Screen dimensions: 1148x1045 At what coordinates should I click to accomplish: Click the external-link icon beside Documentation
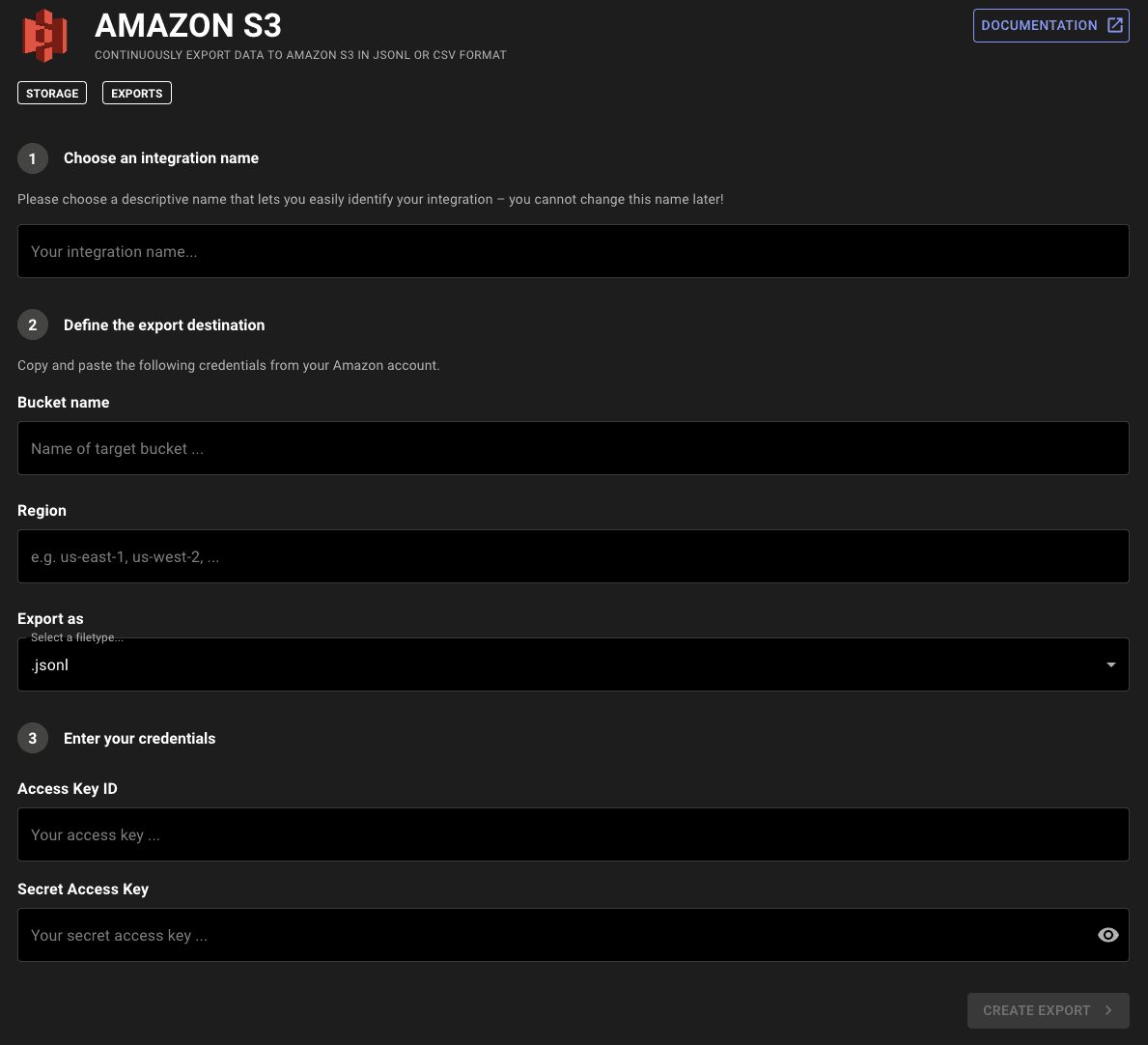pos(1115,26)
